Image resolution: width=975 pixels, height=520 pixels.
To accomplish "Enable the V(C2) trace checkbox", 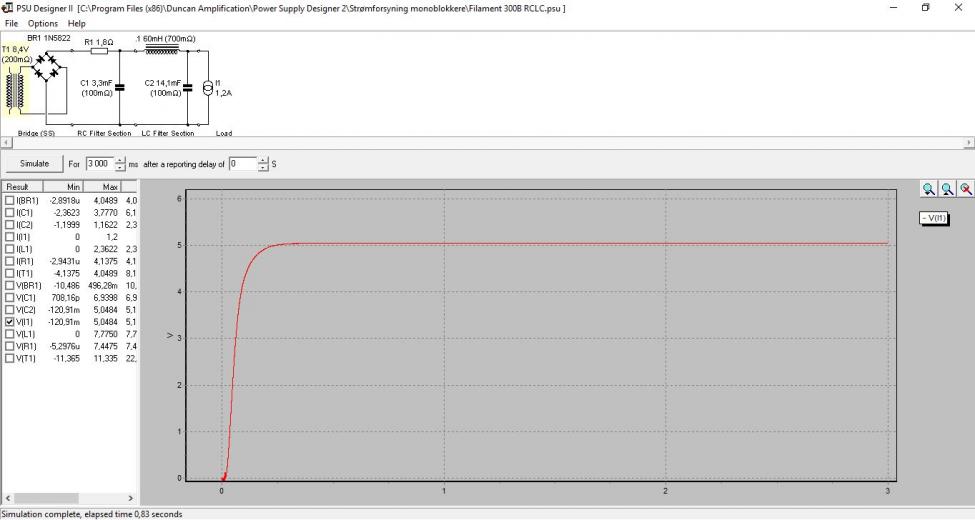I will pyautogui.click(x=9, y=310).
